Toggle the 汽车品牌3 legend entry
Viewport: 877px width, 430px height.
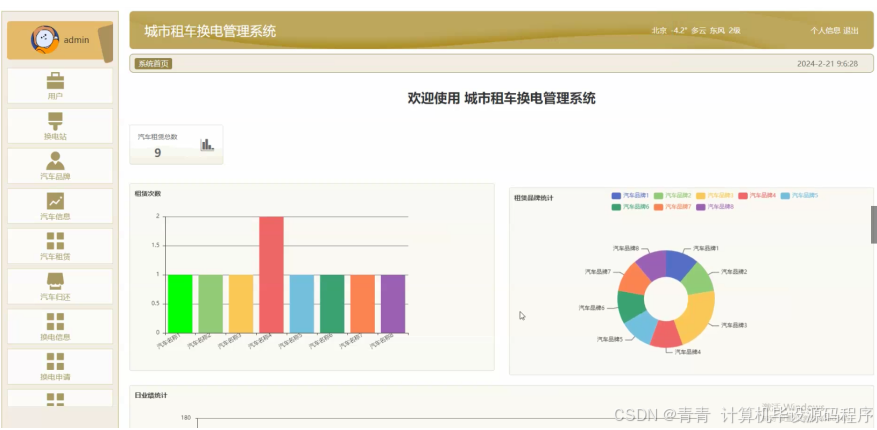[x=714, y=196]
